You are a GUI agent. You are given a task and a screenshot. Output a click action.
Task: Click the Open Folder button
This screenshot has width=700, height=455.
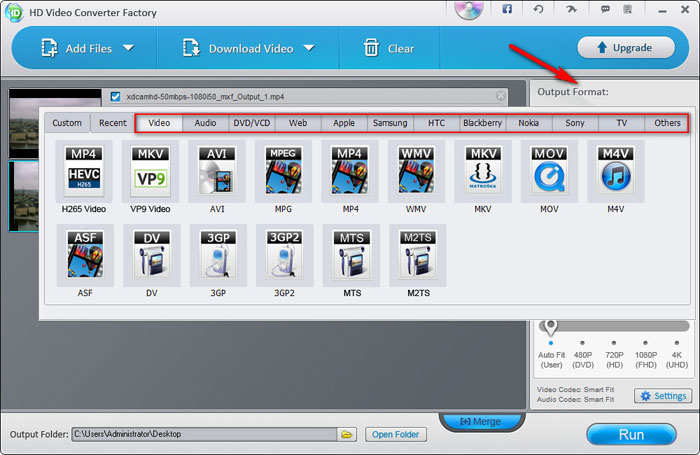(x=396, y=434)
